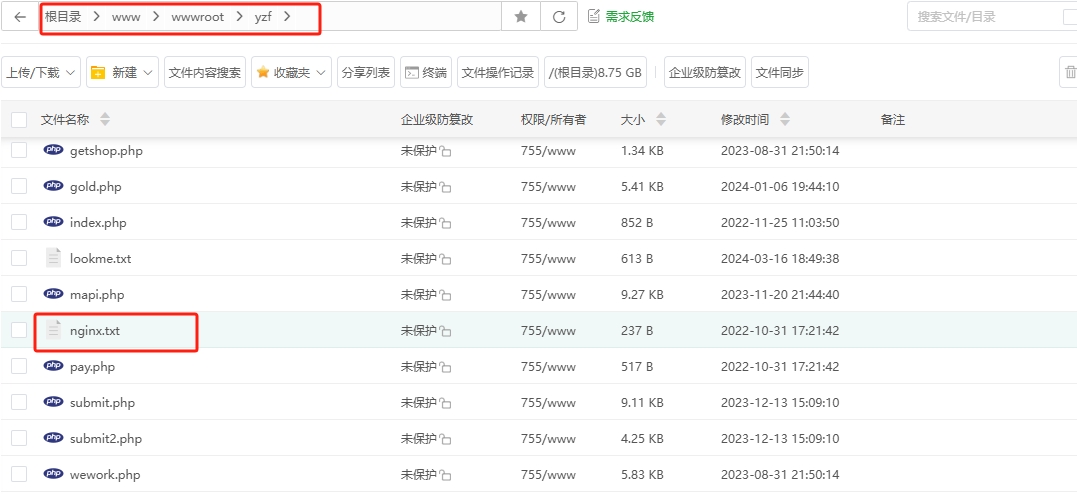Image resolution: width=1077 pixels, height=494 pixels.
Task: Open the trash recycle bin icon
Action: (x=1069, y=72)
